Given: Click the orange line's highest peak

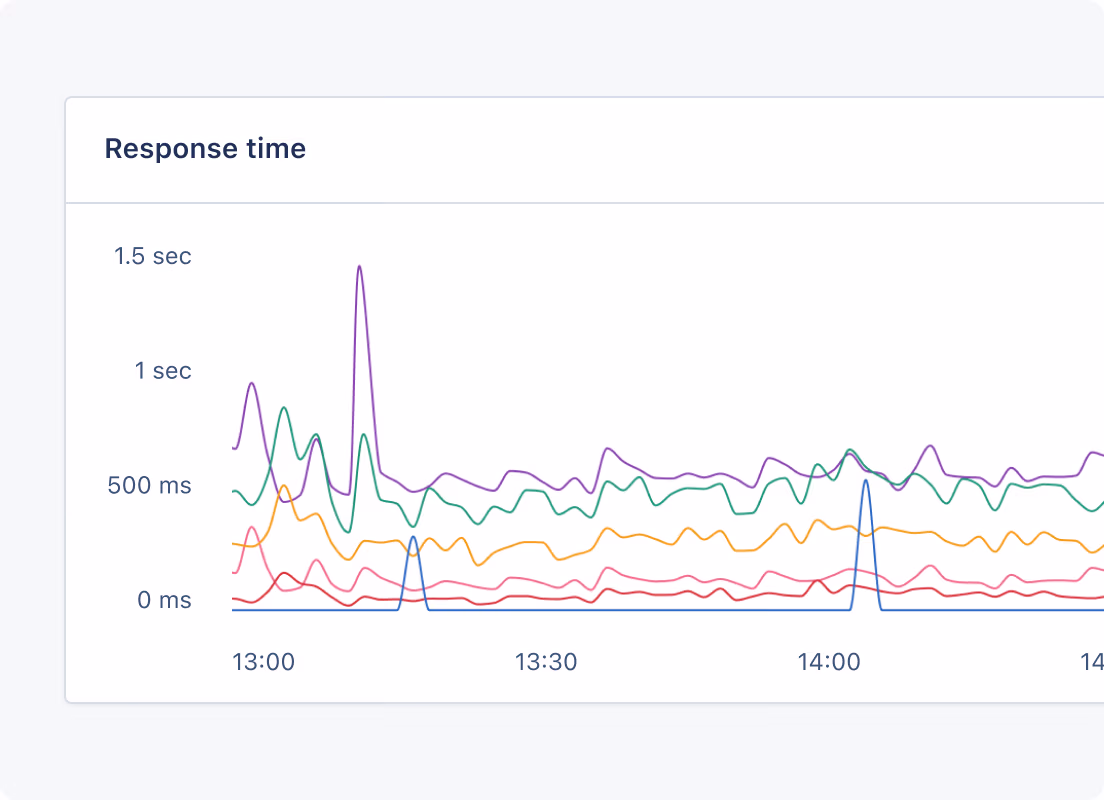Looking at the screenshot, I should (x=284, y=486).
